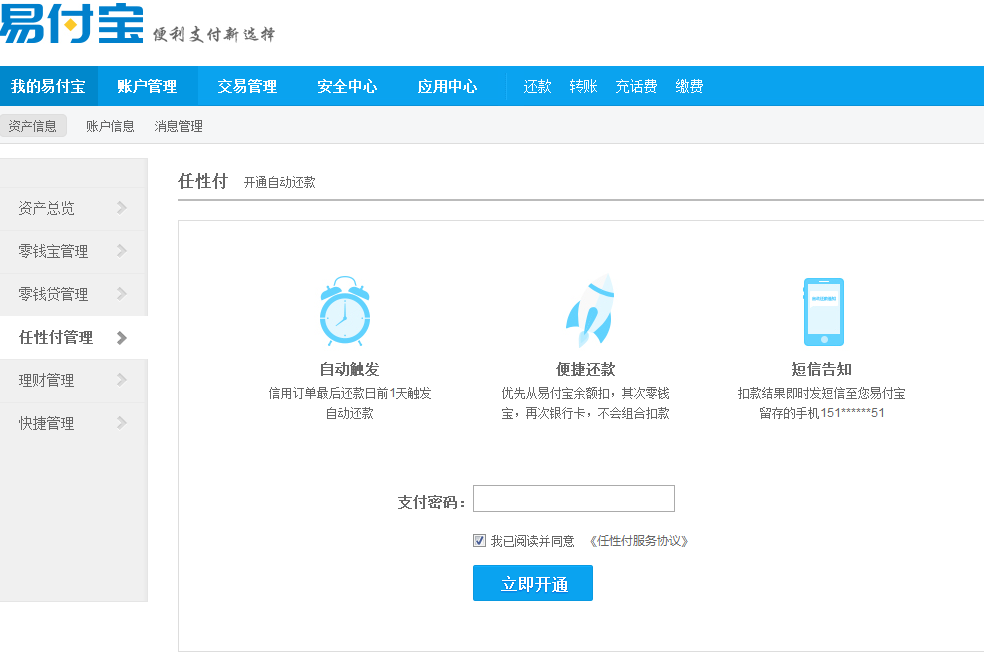This screenshot has width=984, height=653.
Task: Click the 支付密码： field label
Action: point(432,502)
